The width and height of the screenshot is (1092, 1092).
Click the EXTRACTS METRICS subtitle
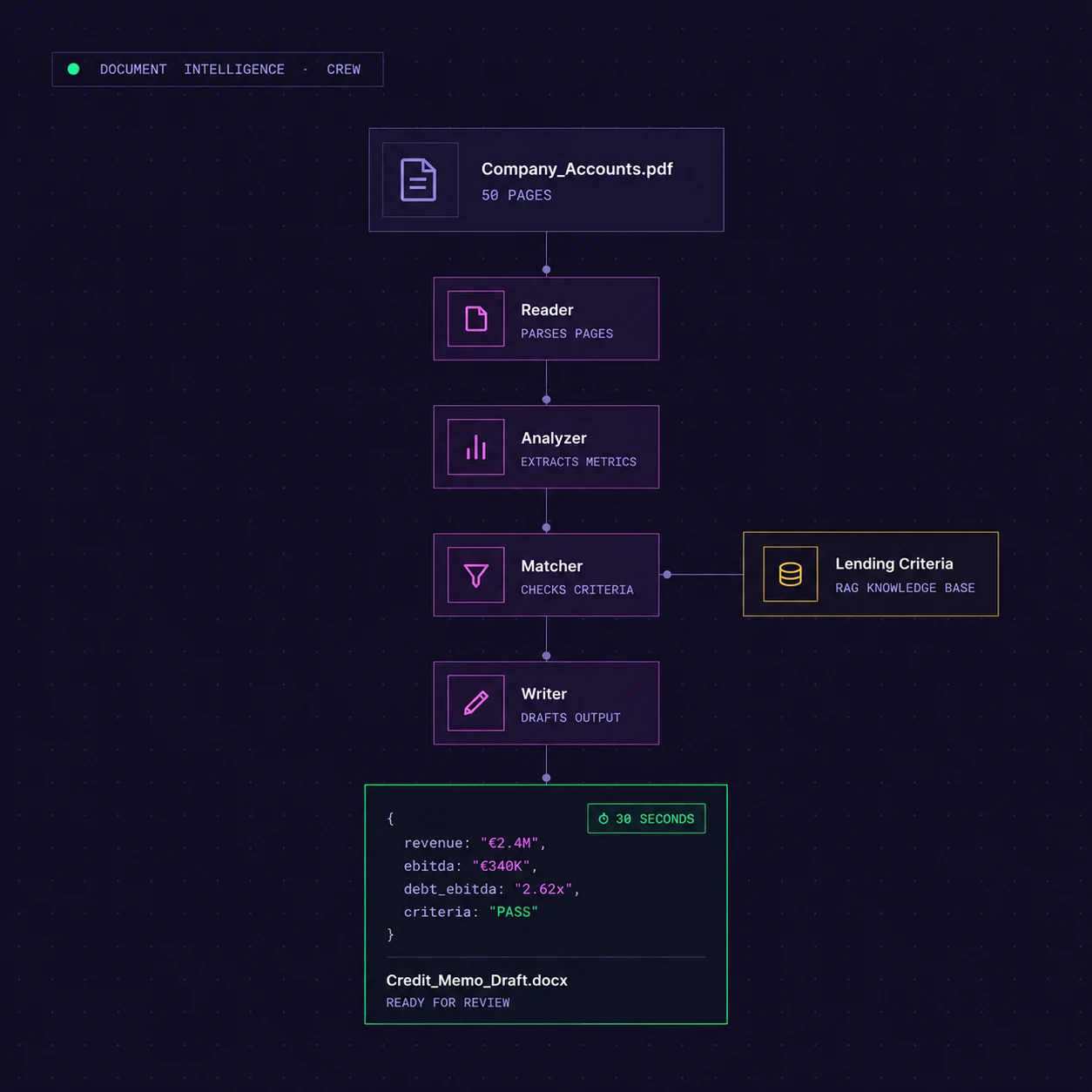point(578,462)
